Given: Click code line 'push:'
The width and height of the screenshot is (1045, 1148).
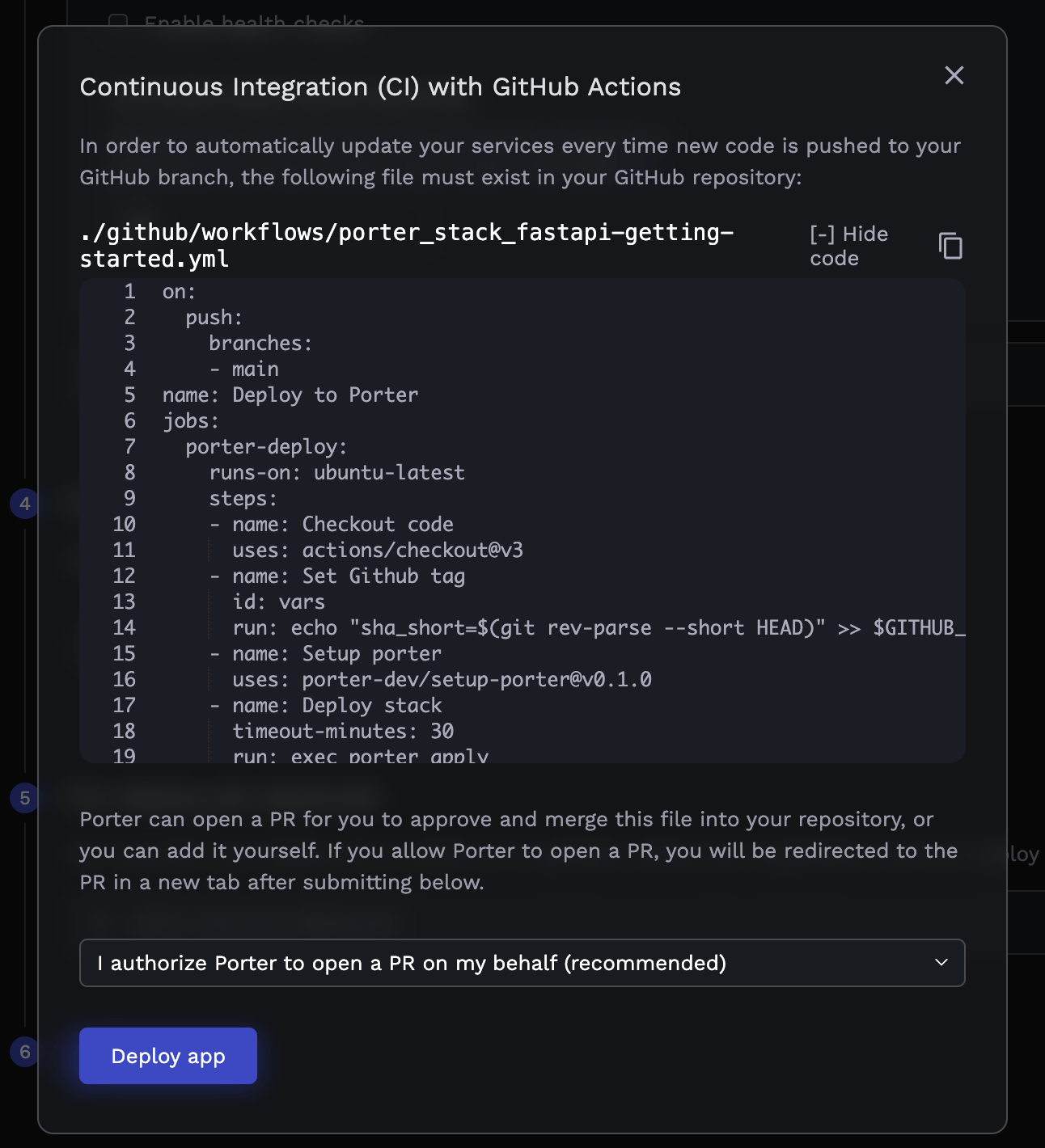Looking at the screenshot, I should (214, 318).
